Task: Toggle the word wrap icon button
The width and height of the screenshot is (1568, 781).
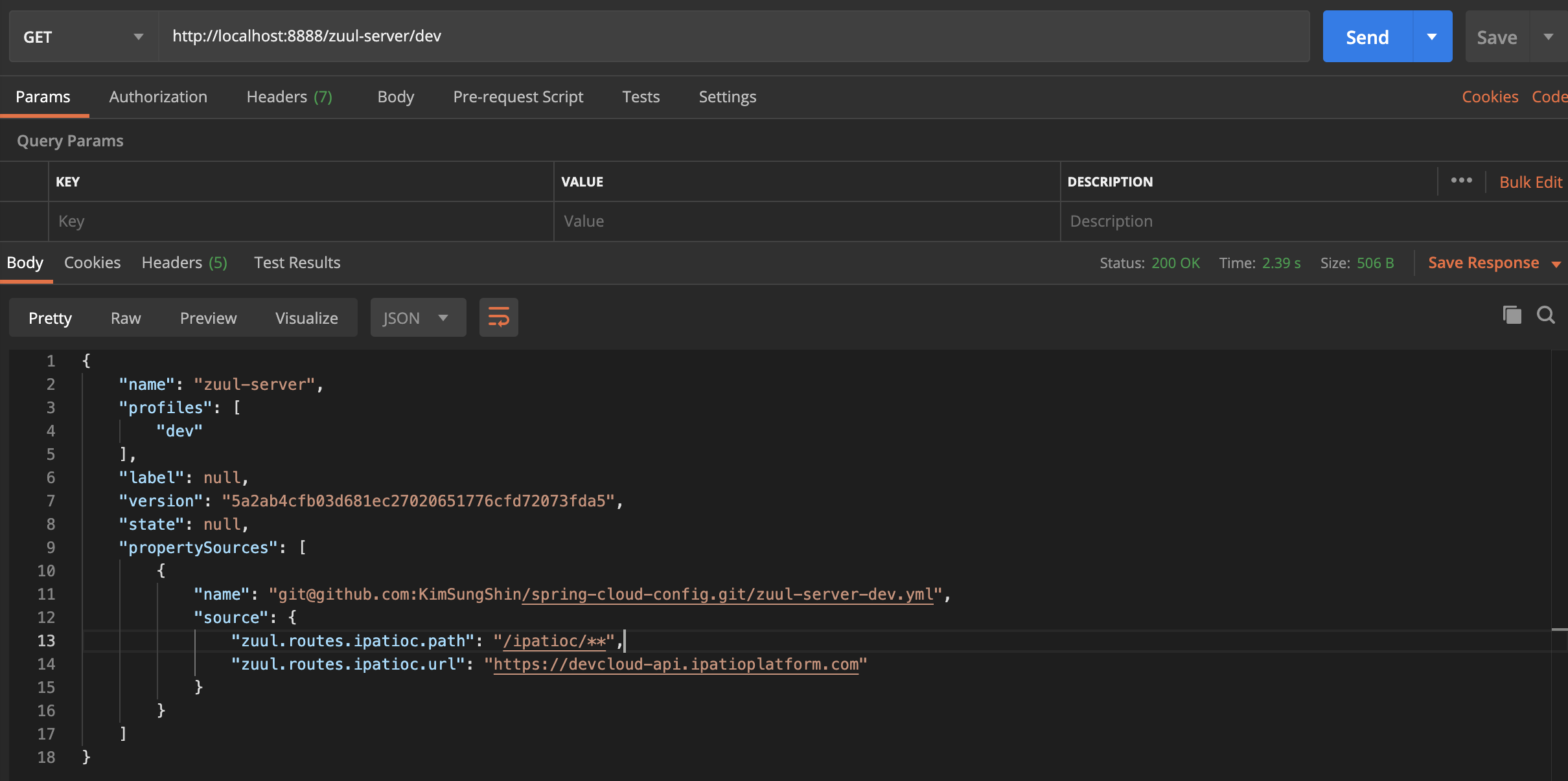Action: point(498,317)
